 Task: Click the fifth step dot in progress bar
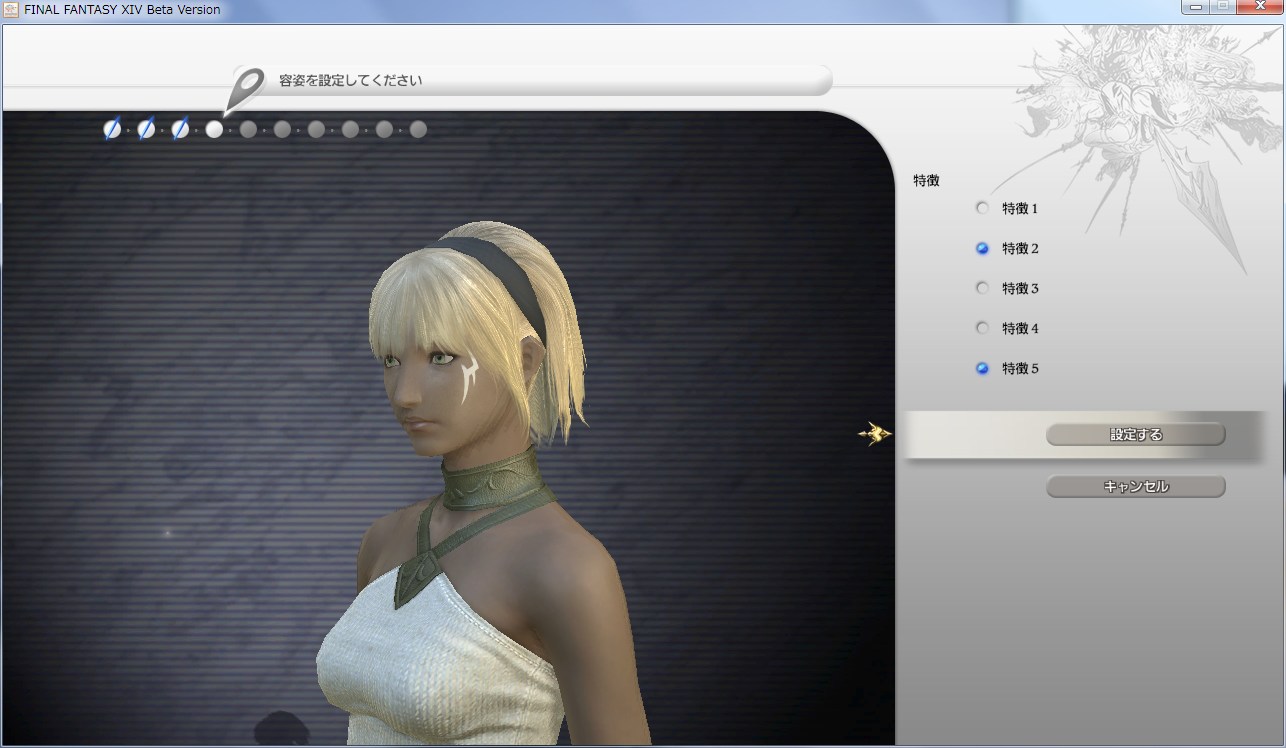point(248,129)
